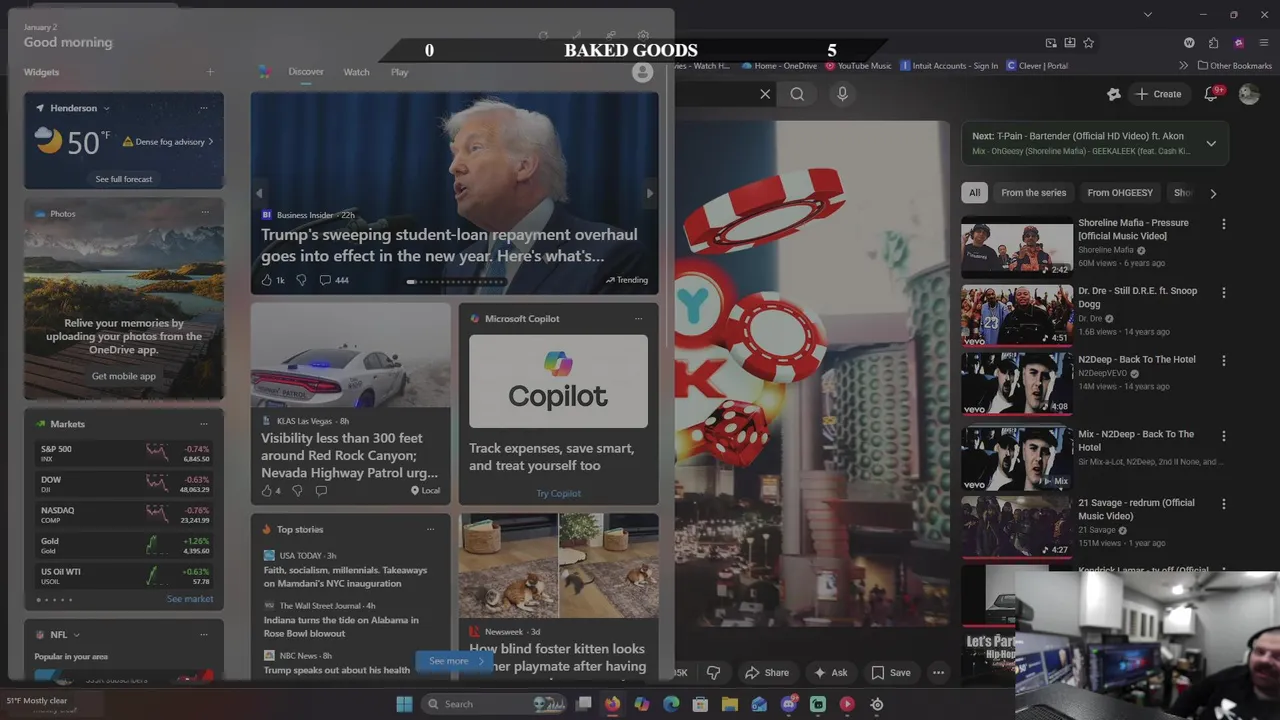Open Microsoft Edge from the taskbar
The width and height of the screenshot is (1280, 720).
[671, 704]
